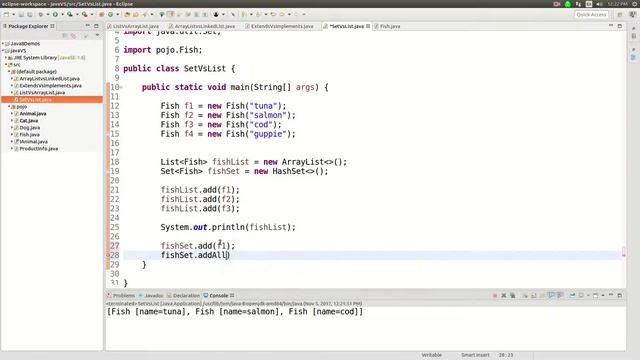Switch to ListVsArrayList.java editor tab

[x=136, y=26]
